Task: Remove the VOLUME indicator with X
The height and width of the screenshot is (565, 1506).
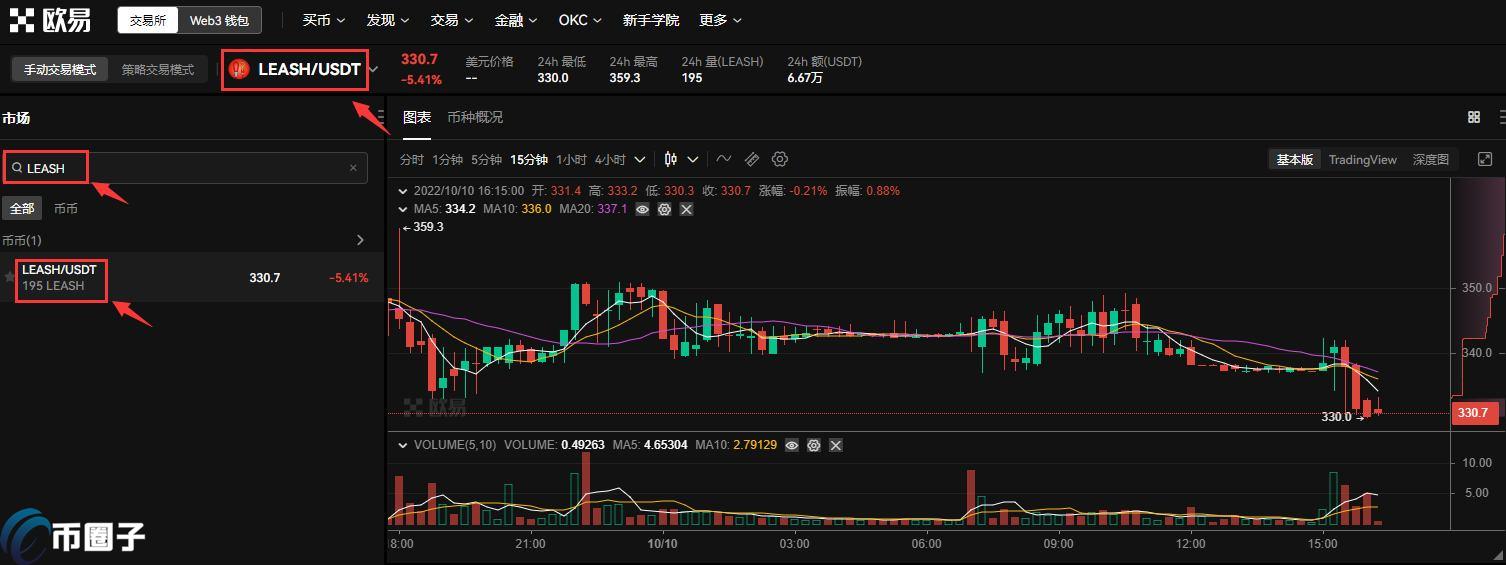Action: coord(836,445)
